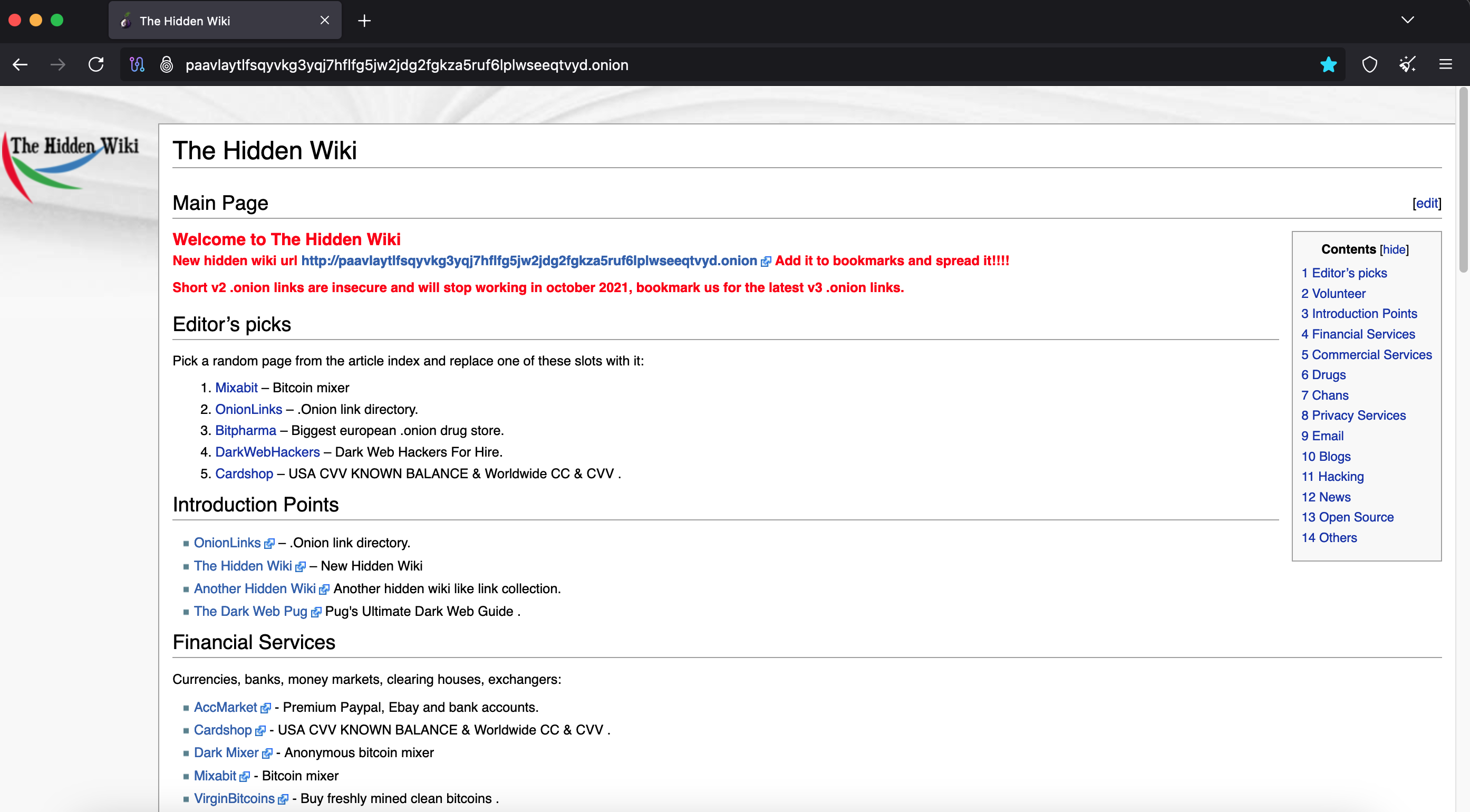Jump to 7 Chans in Contents
Screen dimensions: 1470x812
tap(1324, 395)
